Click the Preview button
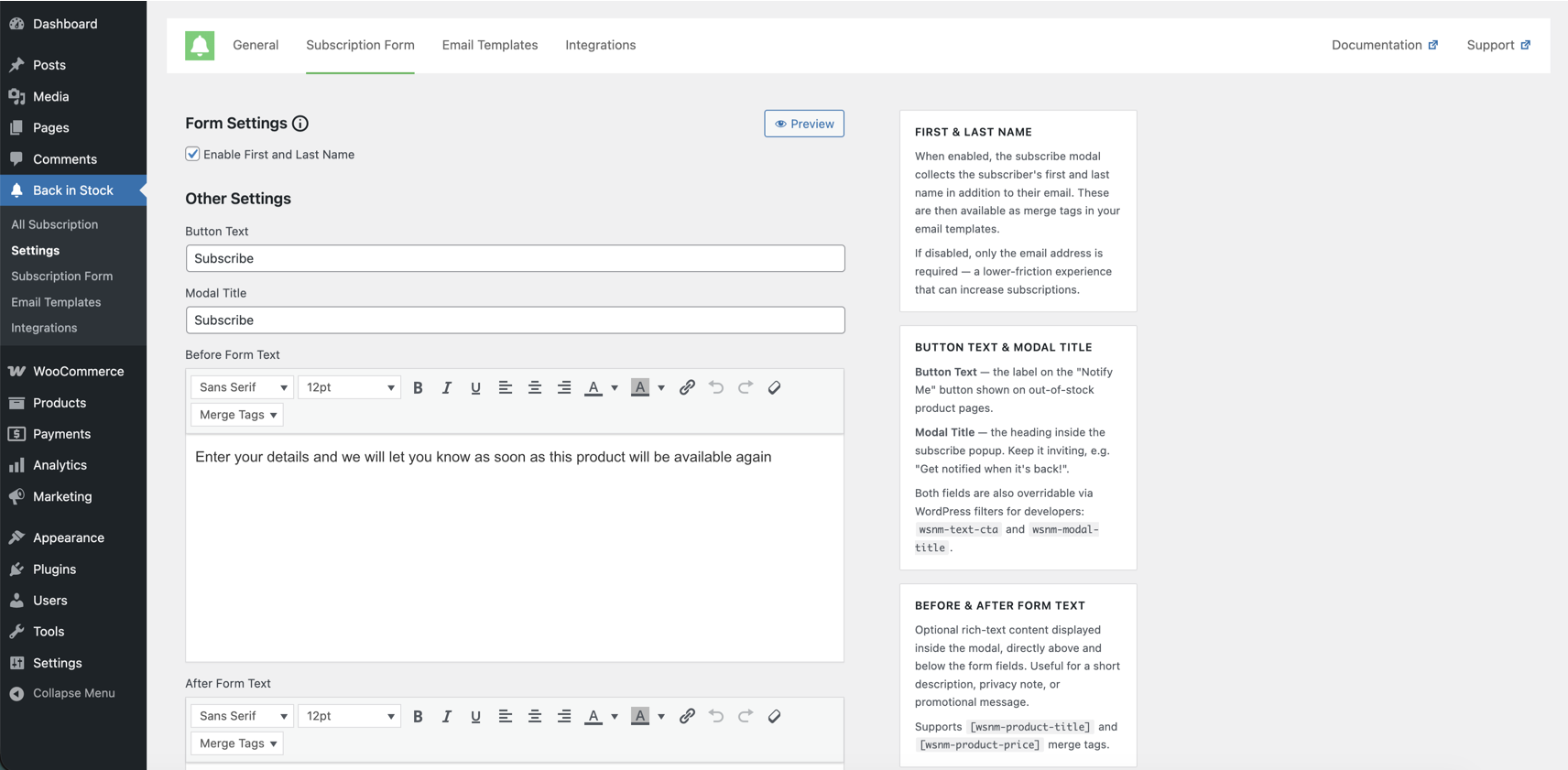Image resolution: width=1568 pixels, height=770 pixels. pyautogui.click(x=804, y=124)
